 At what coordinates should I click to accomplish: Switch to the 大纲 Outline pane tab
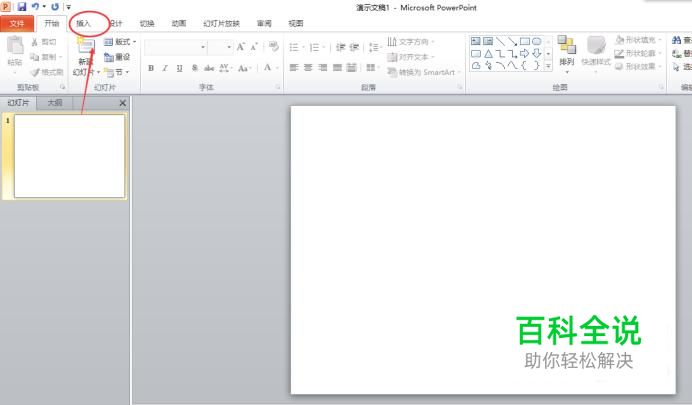[x=55, y=103]
